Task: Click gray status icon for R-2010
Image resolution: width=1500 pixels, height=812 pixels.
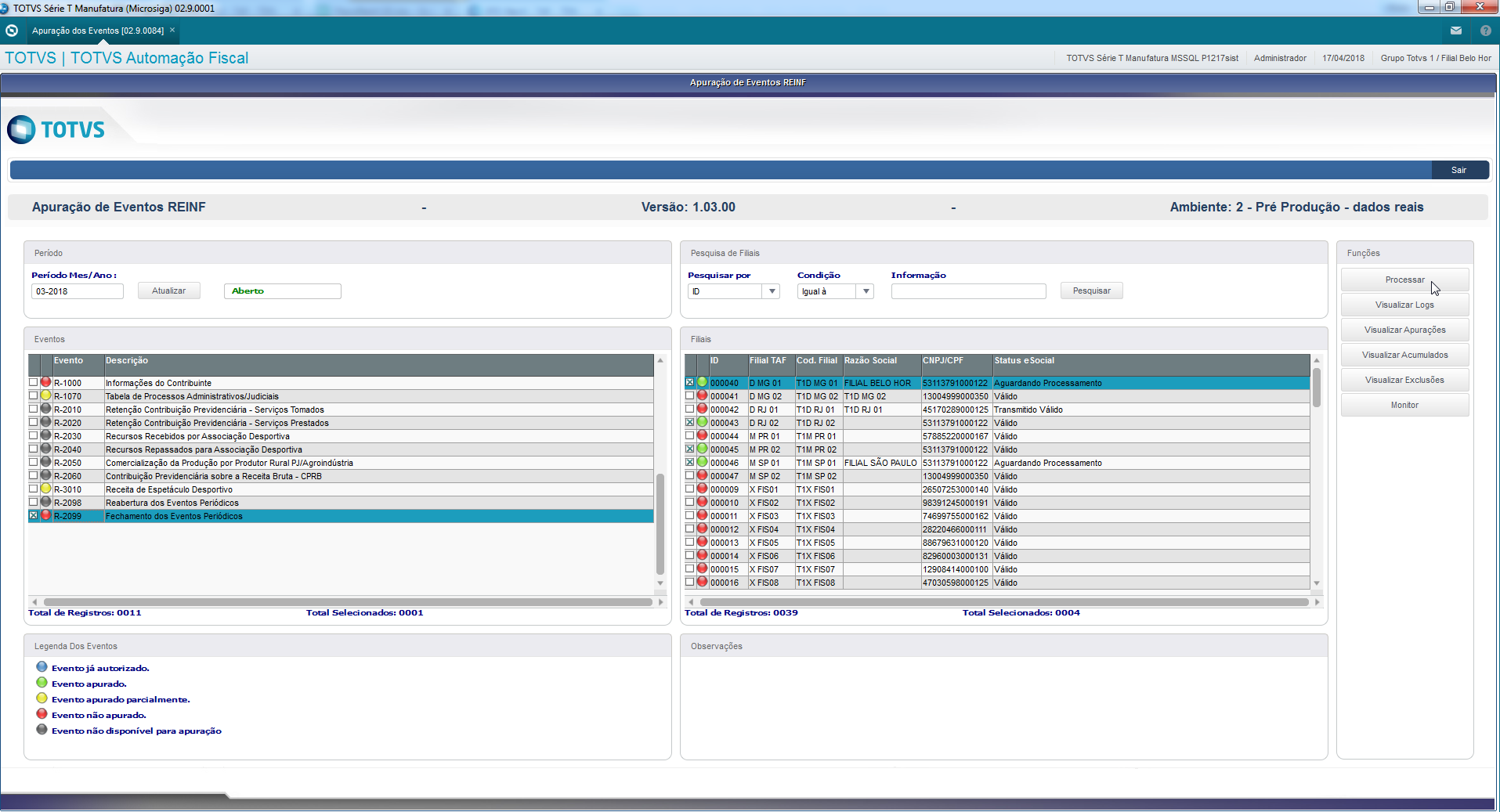Action: (x=46, y=409)
